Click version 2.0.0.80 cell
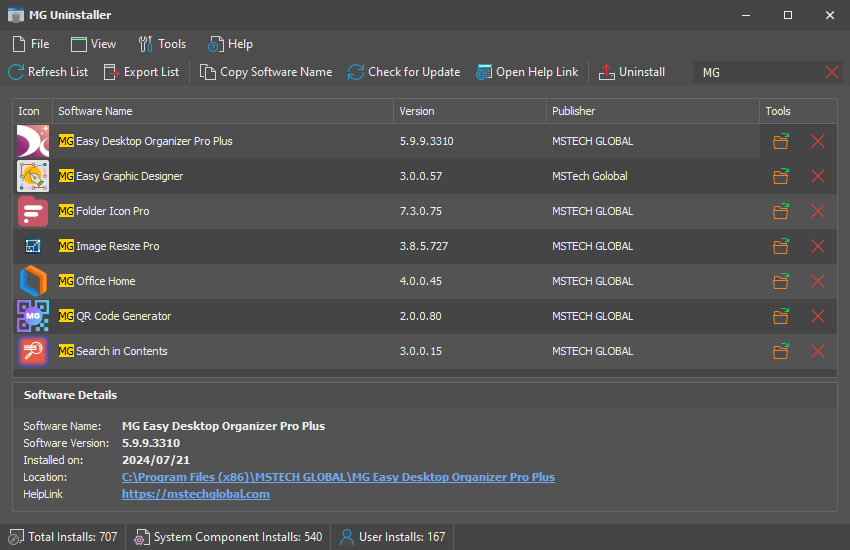The height and width of the screenshot is (550, 850). pos(421,316)
